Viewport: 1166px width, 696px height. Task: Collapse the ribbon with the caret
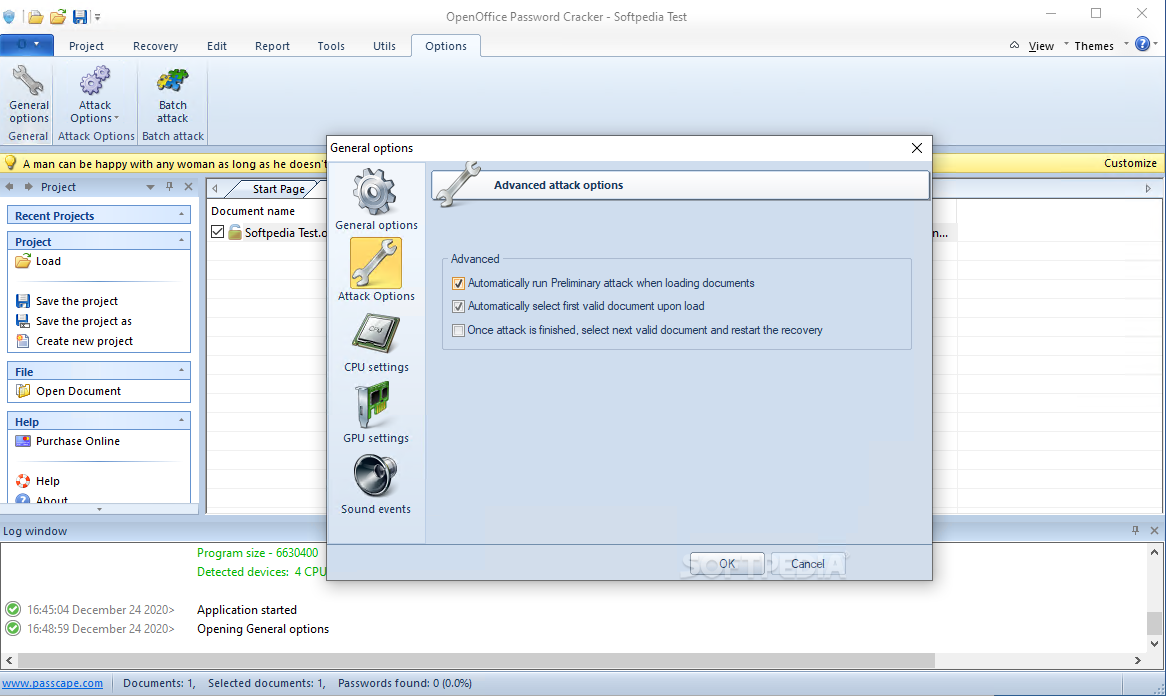click(x=1014, y=45)
